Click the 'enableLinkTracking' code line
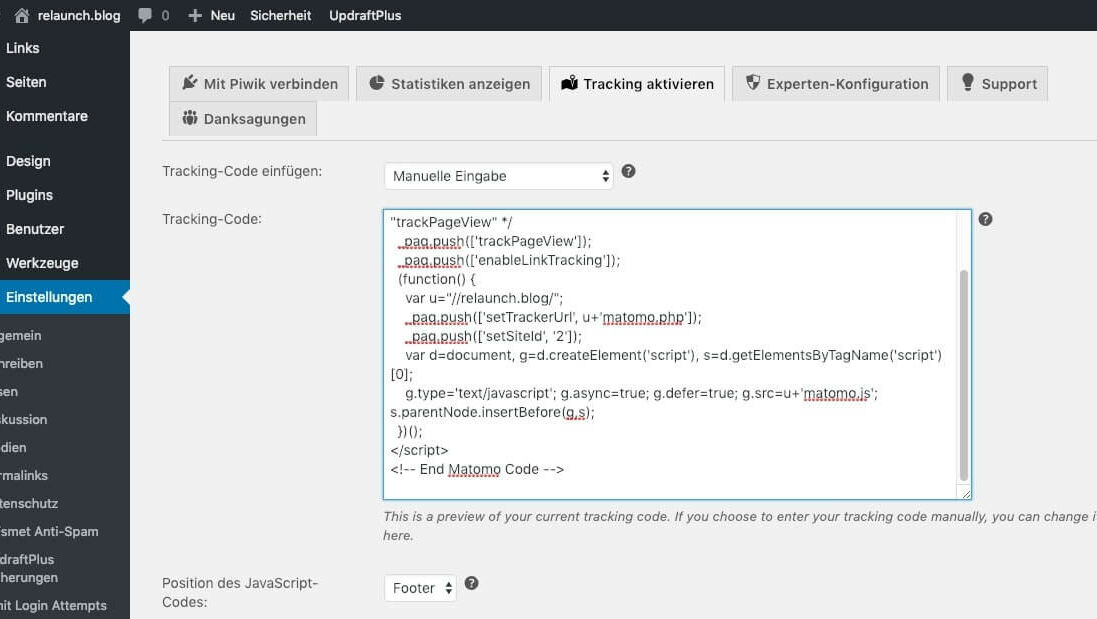Image resolution: width=1097 pixels, height=619 pixels. click(x=509, y=260)
